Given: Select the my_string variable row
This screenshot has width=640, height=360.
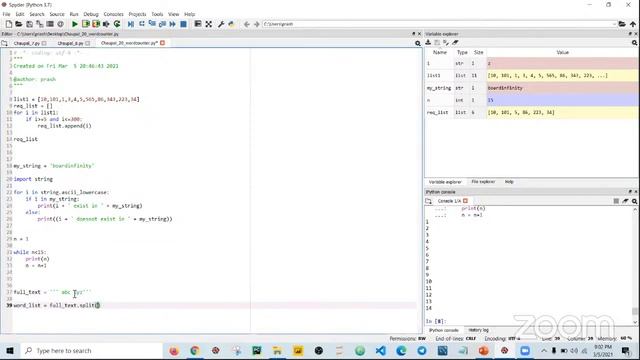Looking at the screenshot, I should pyautogui.click(x=532, y=88).
